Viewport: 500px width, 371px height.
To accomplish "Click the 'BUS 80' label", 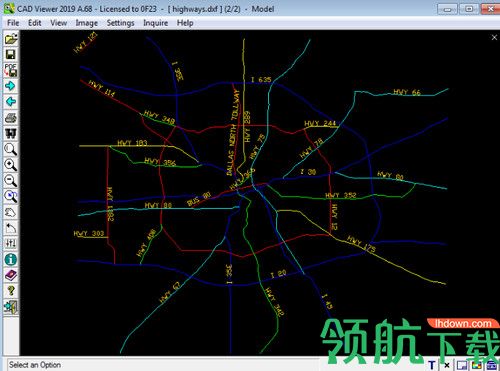I will pos(199,199).
